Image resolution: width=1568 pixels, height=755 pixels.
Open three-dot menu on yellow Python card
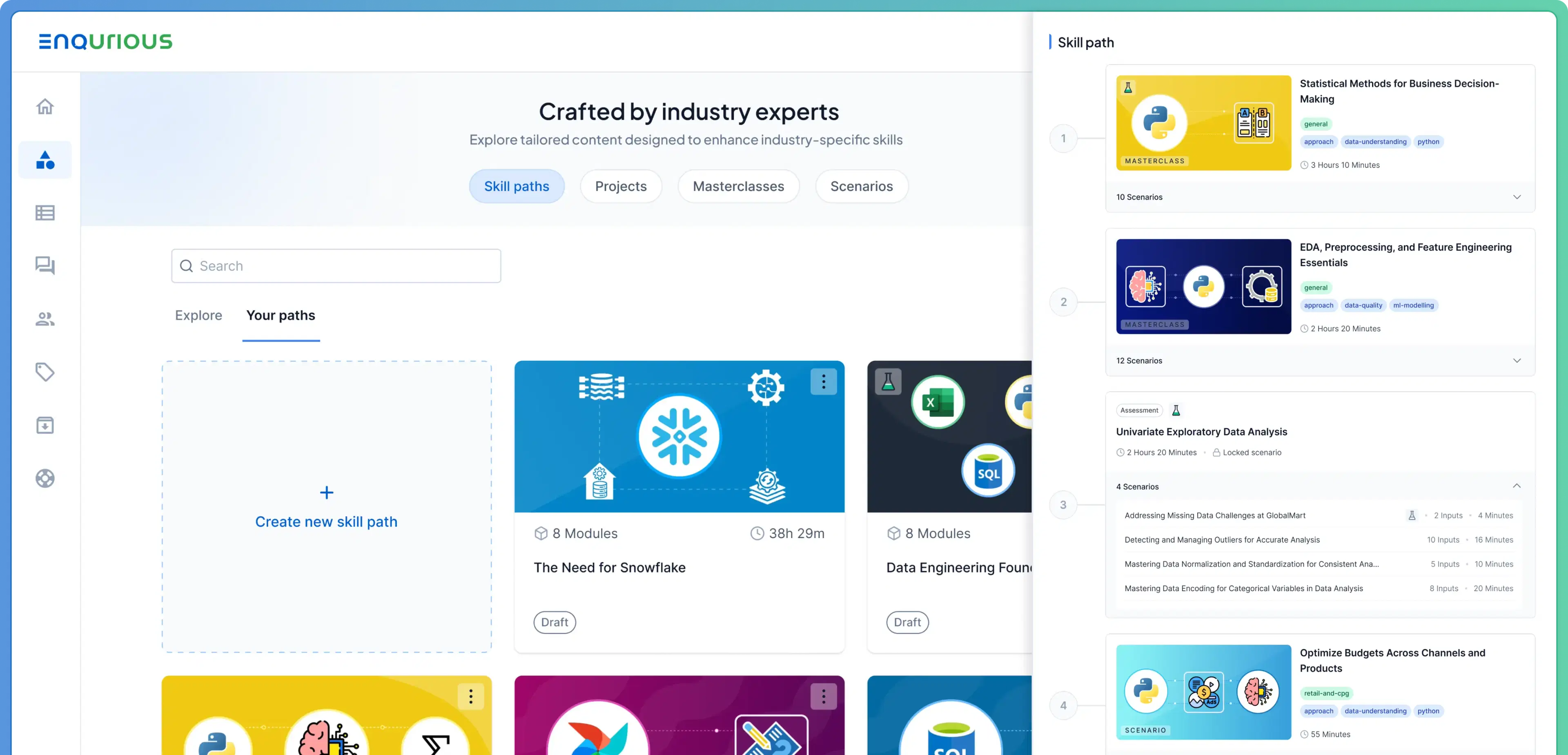(470, 696)
